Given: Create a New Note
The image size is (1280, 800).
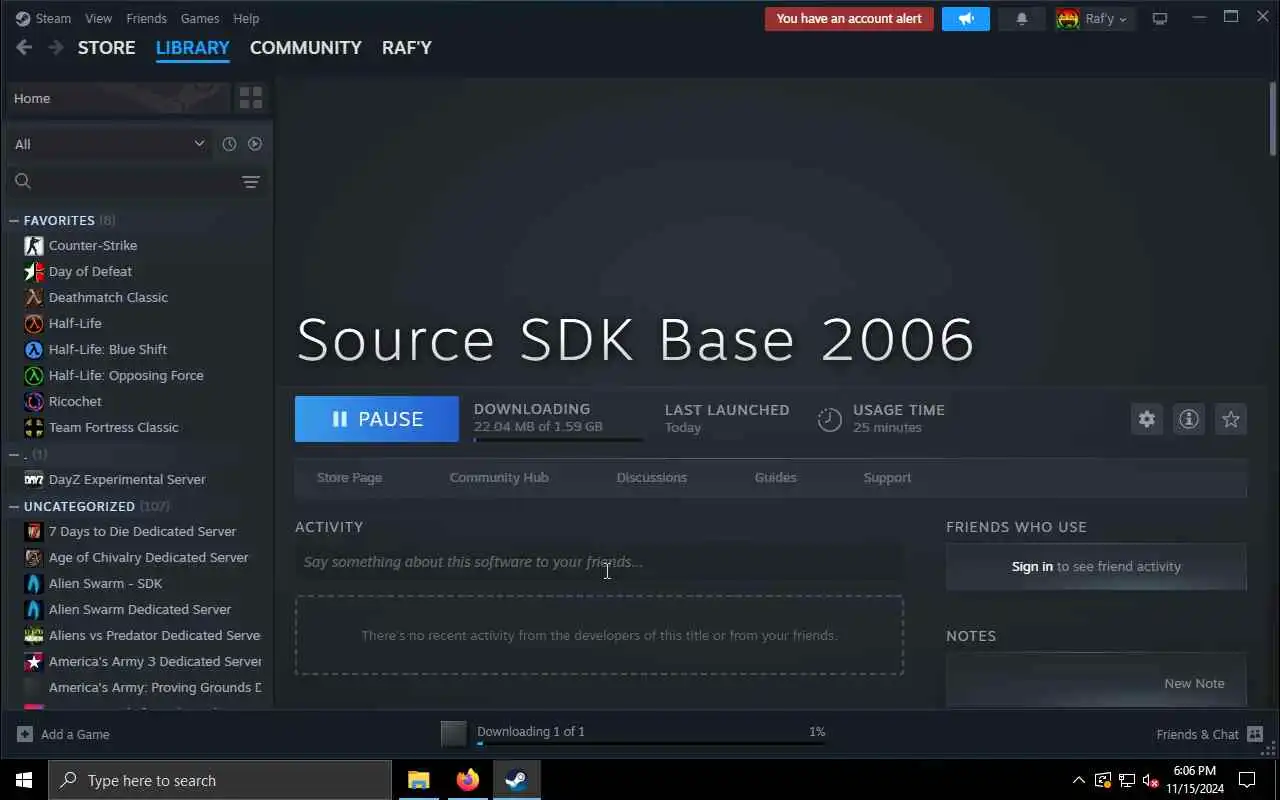Looking at the screenshot, I should [x=1194, y=683].
